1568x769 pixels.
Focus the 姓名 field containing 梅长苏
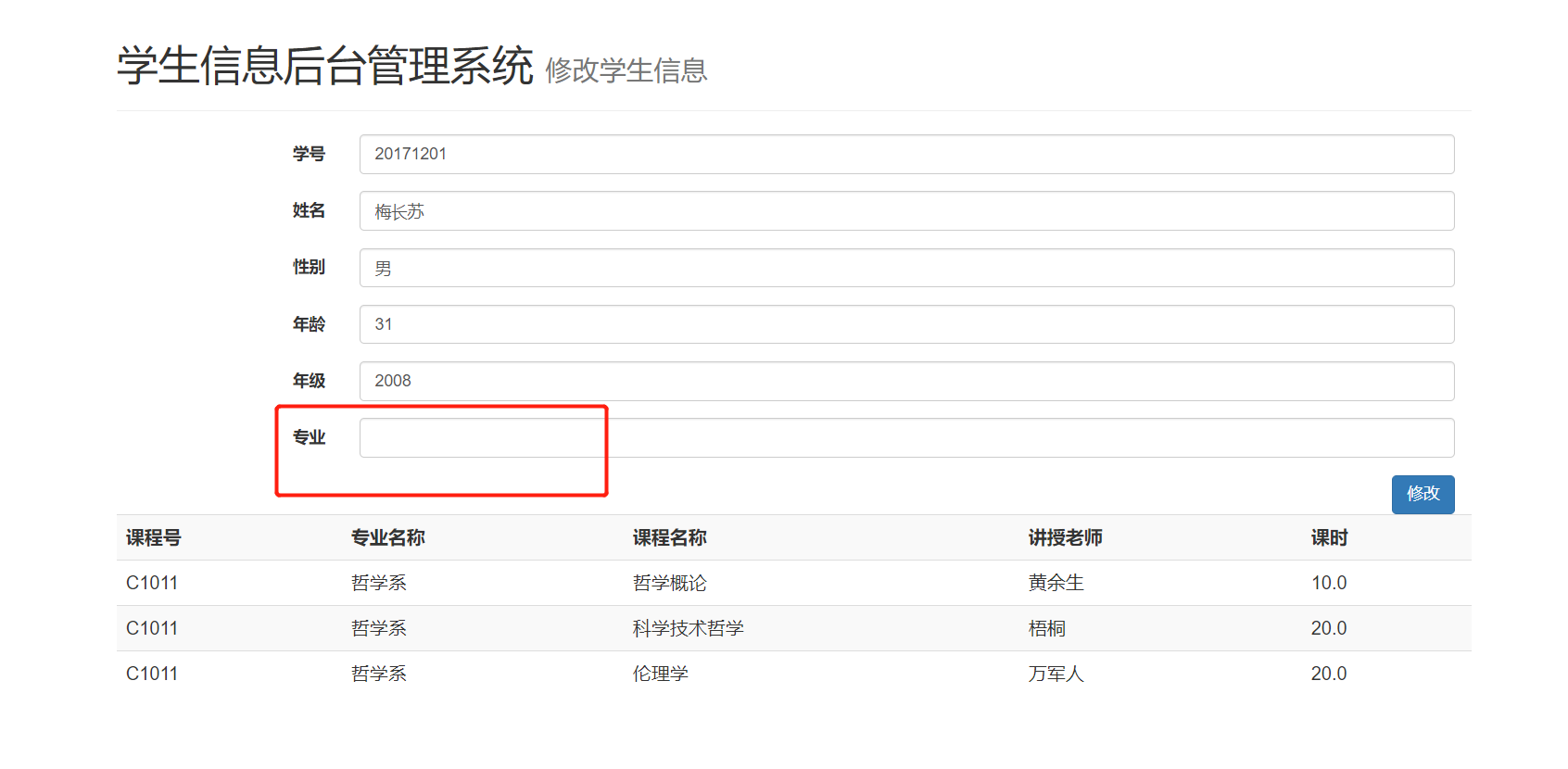(906, 211)
